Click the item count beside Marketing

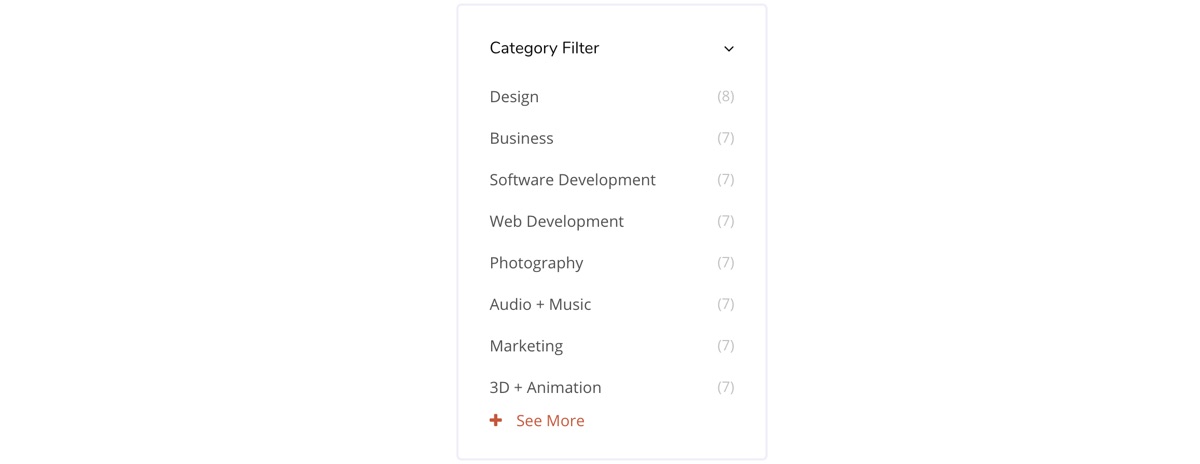(726, 346)
